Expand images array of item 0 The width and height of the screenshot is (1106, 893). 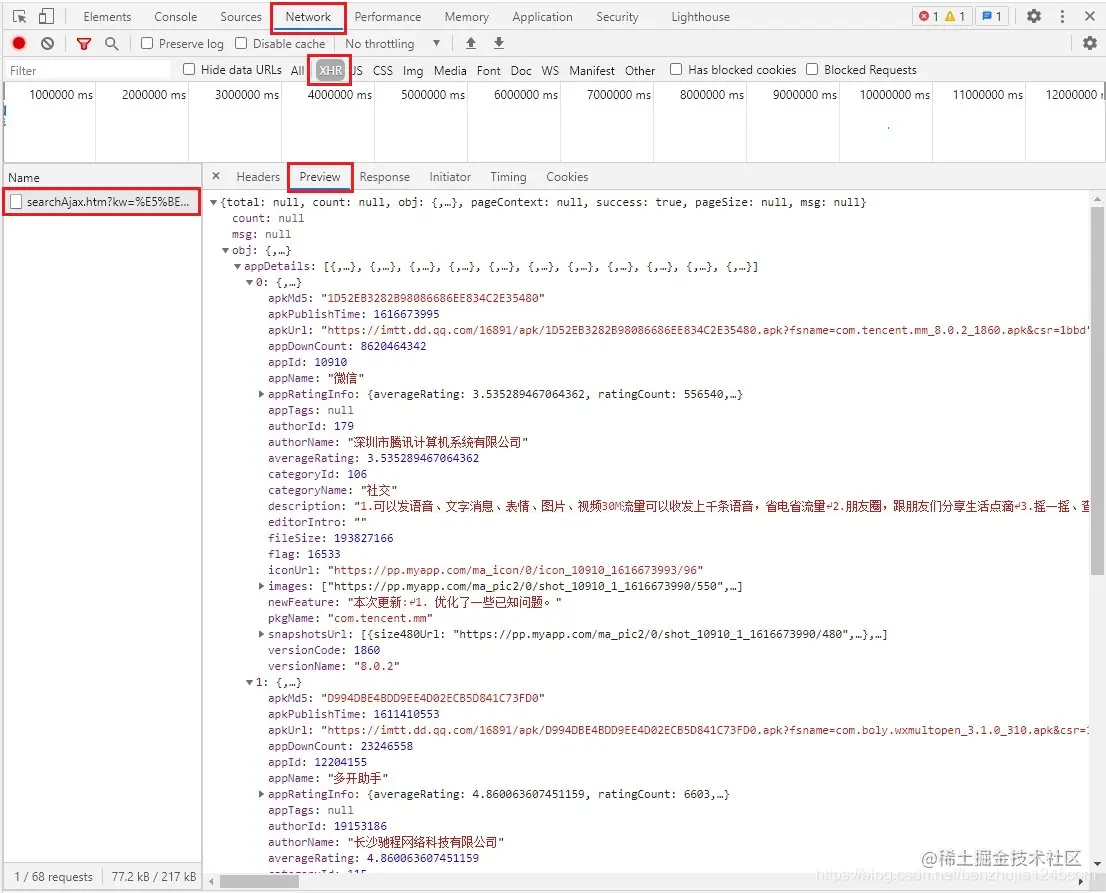pyautogui.click(x=262, y=586)
